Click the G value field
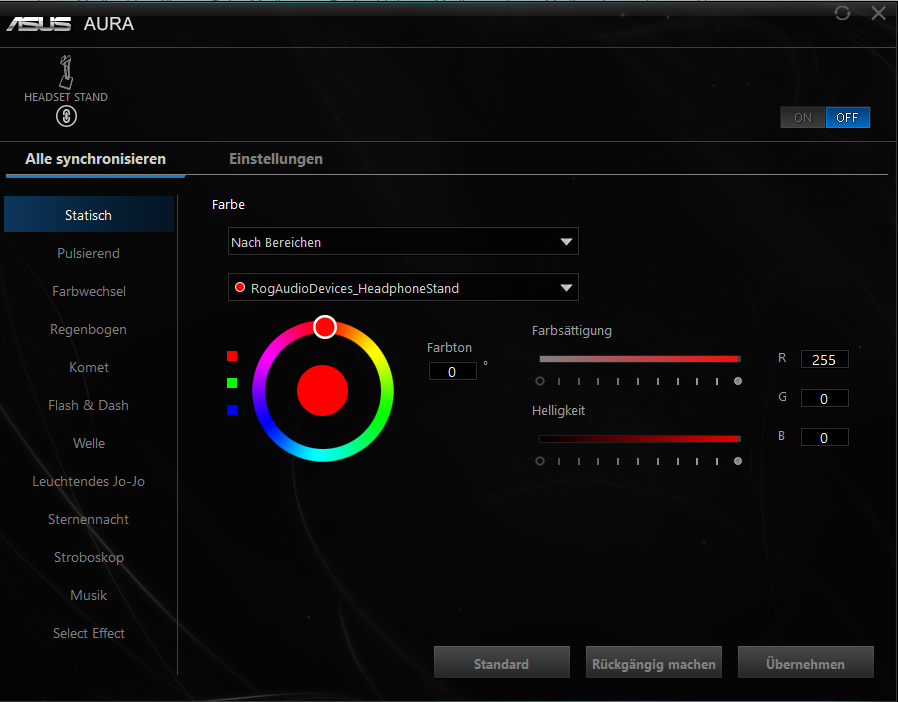Image resolution: width=898 pixels, height=702 pixels. [x=824, y=399]
